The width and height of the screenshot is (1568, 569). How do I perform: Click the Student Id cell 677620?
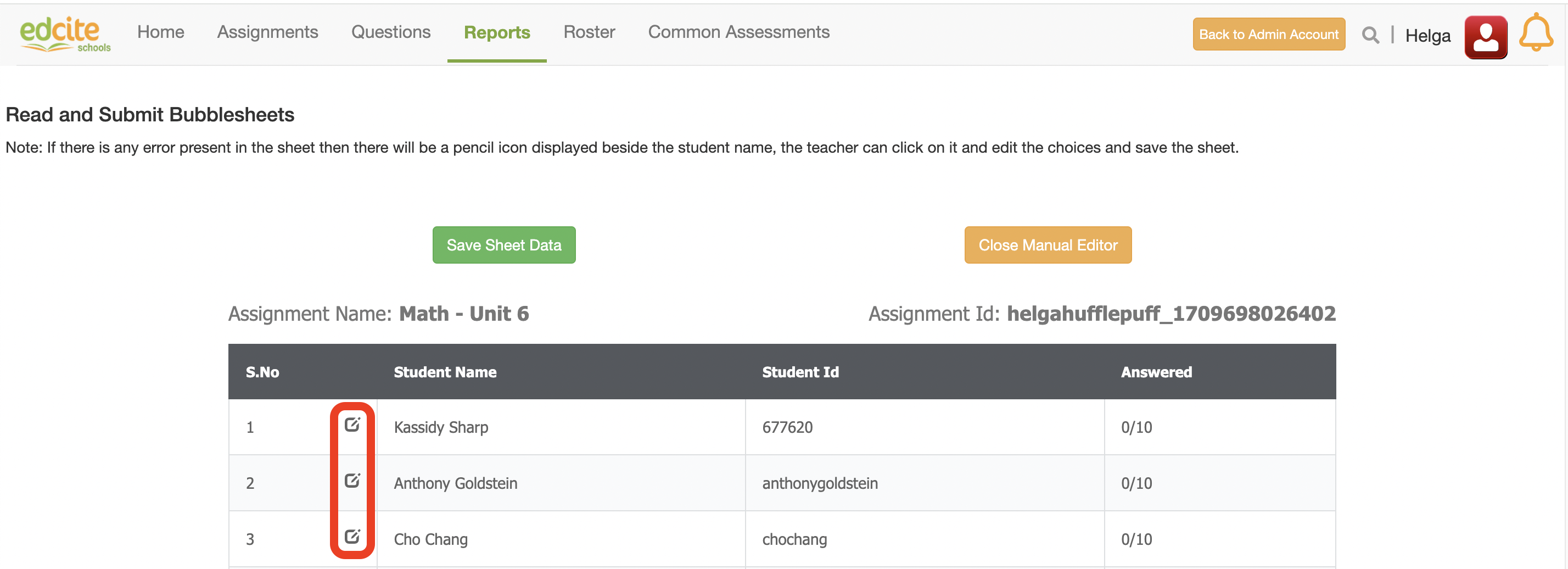787,427
